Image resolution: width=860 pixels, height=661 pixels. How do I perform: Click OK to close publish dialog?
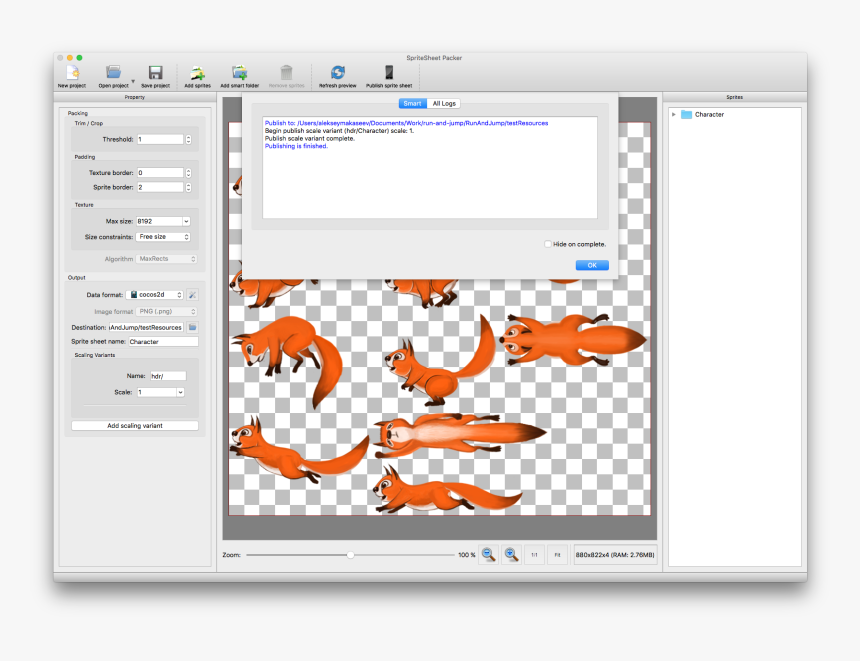591,265
